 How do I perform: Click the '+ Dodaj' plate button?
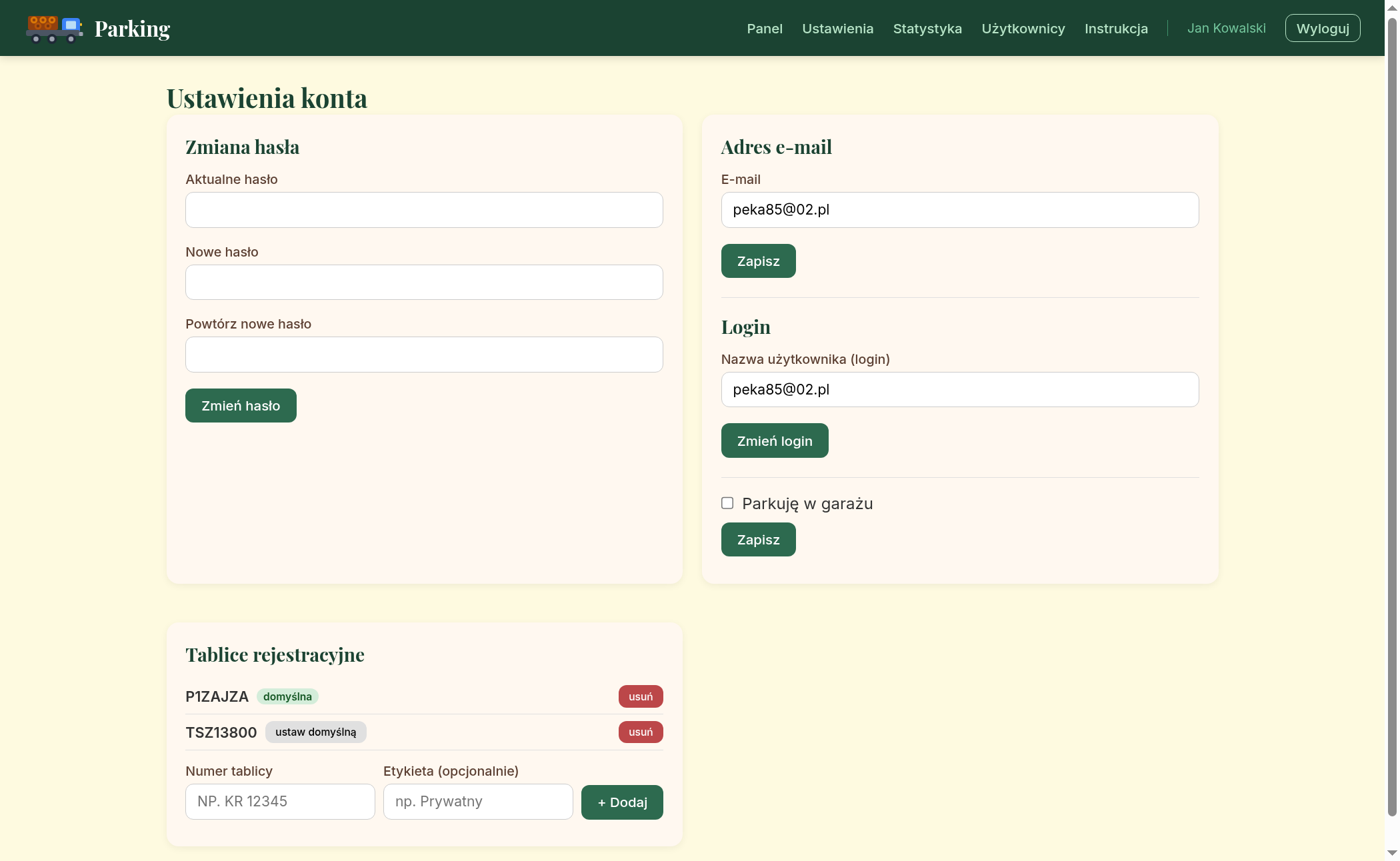click(621, 802)
